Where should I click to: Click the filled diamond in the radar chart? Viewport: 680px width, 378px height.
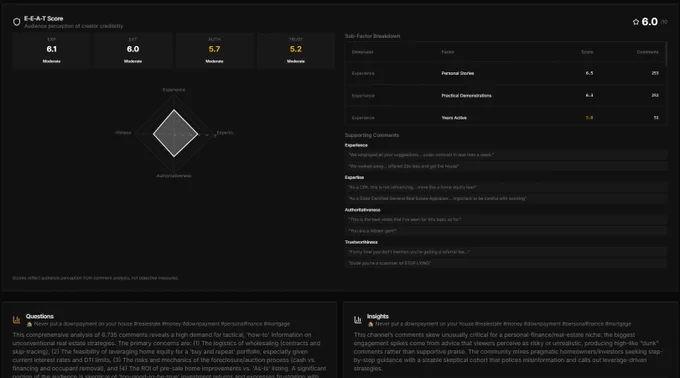(x=175, y=133)
